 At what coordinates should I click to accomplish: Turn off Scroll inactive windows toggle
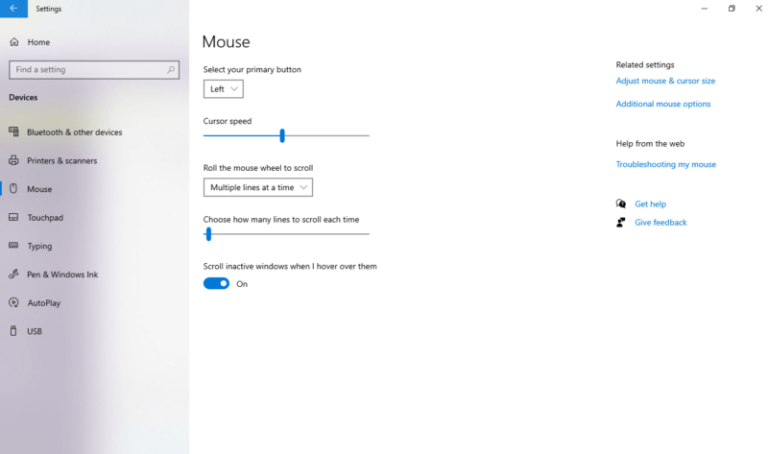tap(216, 284)
